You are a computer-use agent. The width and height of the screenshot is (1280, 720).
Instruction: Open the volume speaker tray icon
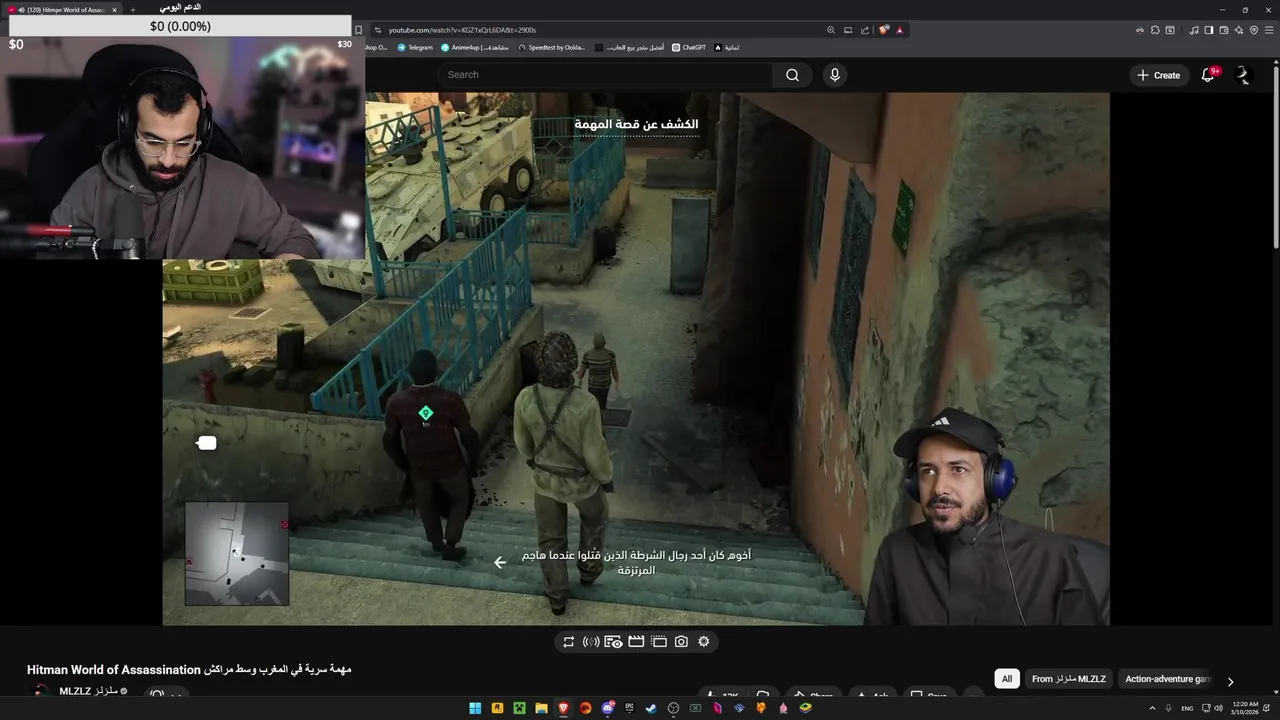[x=1218, y=708]
